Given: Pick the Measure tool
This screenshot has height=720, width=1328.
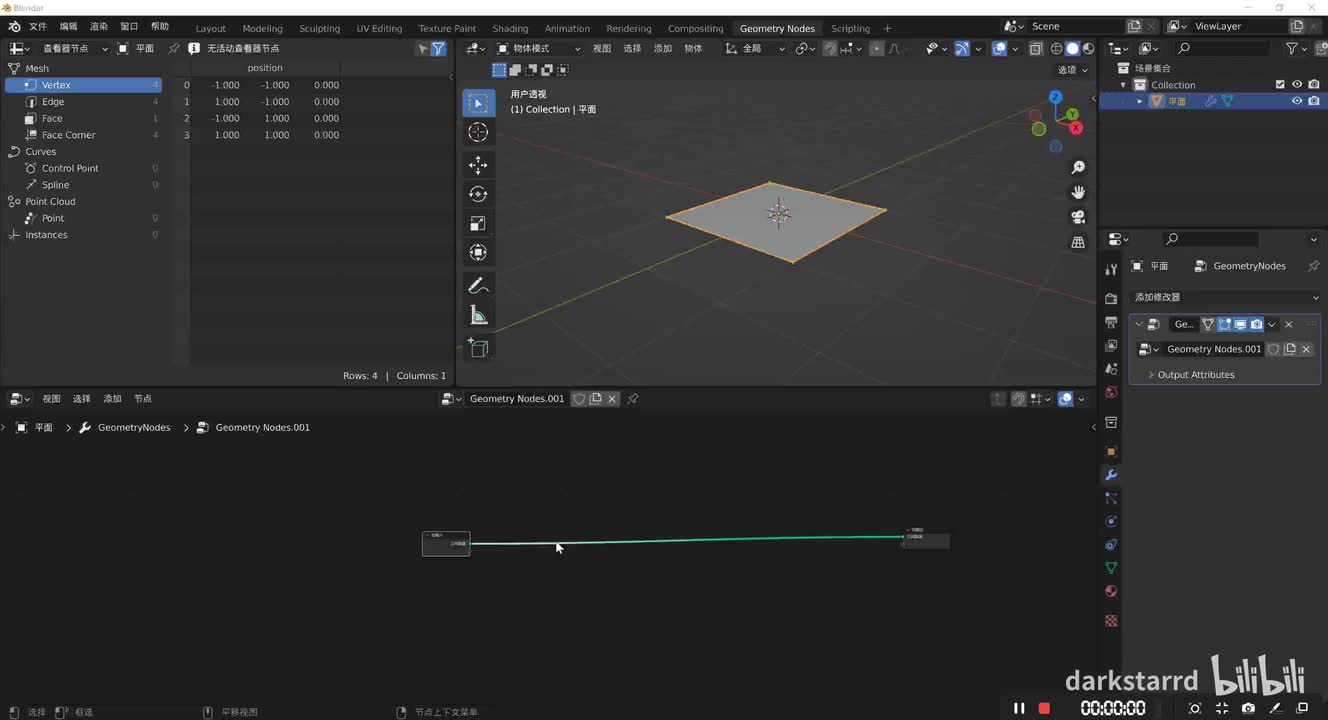Looking at the screenshot, I should (x=478, y=315).
